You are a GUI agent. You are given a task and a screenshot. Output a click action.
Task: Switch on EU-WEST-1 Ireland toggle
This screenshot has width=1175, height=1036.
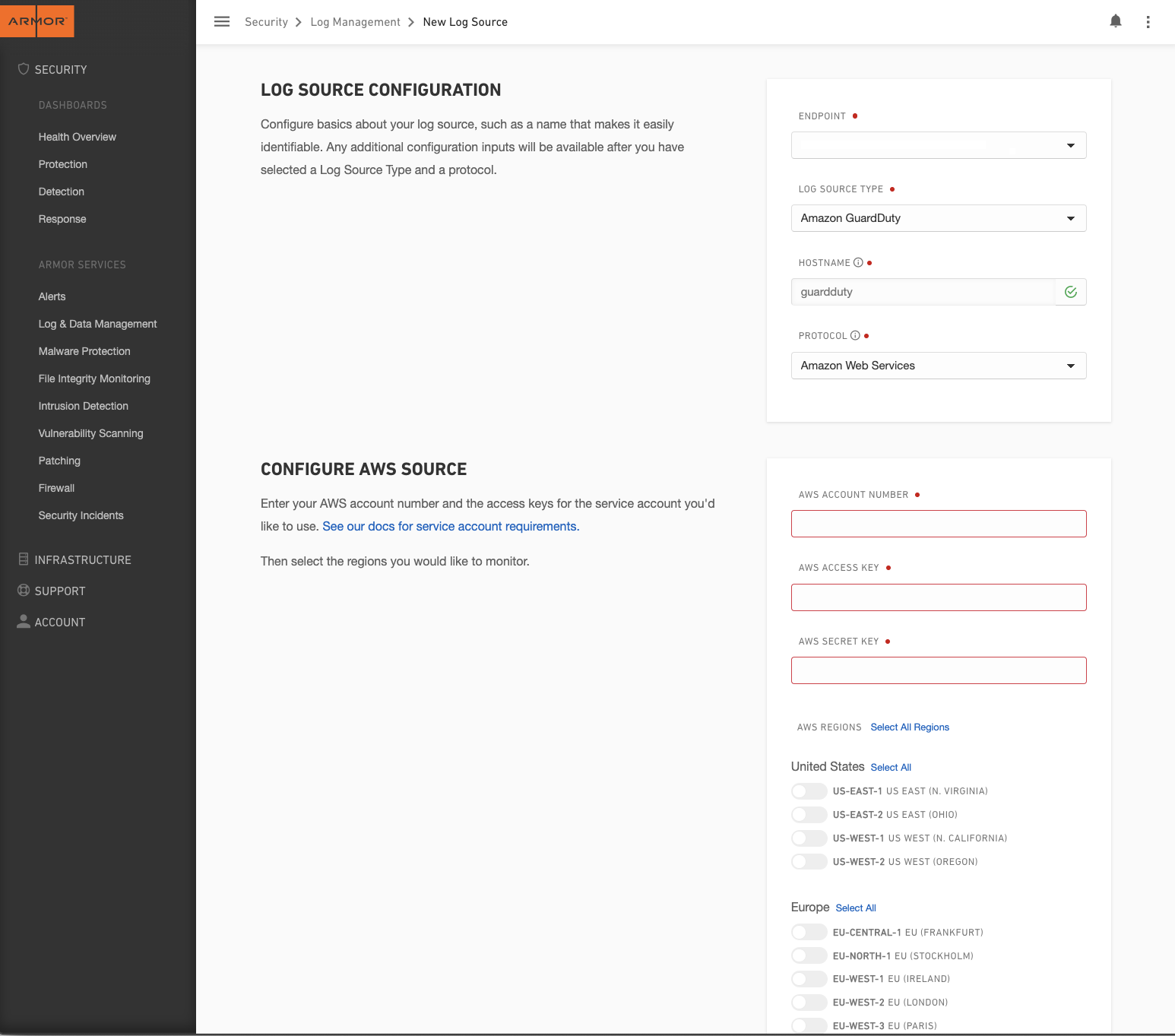click(809, 979)
